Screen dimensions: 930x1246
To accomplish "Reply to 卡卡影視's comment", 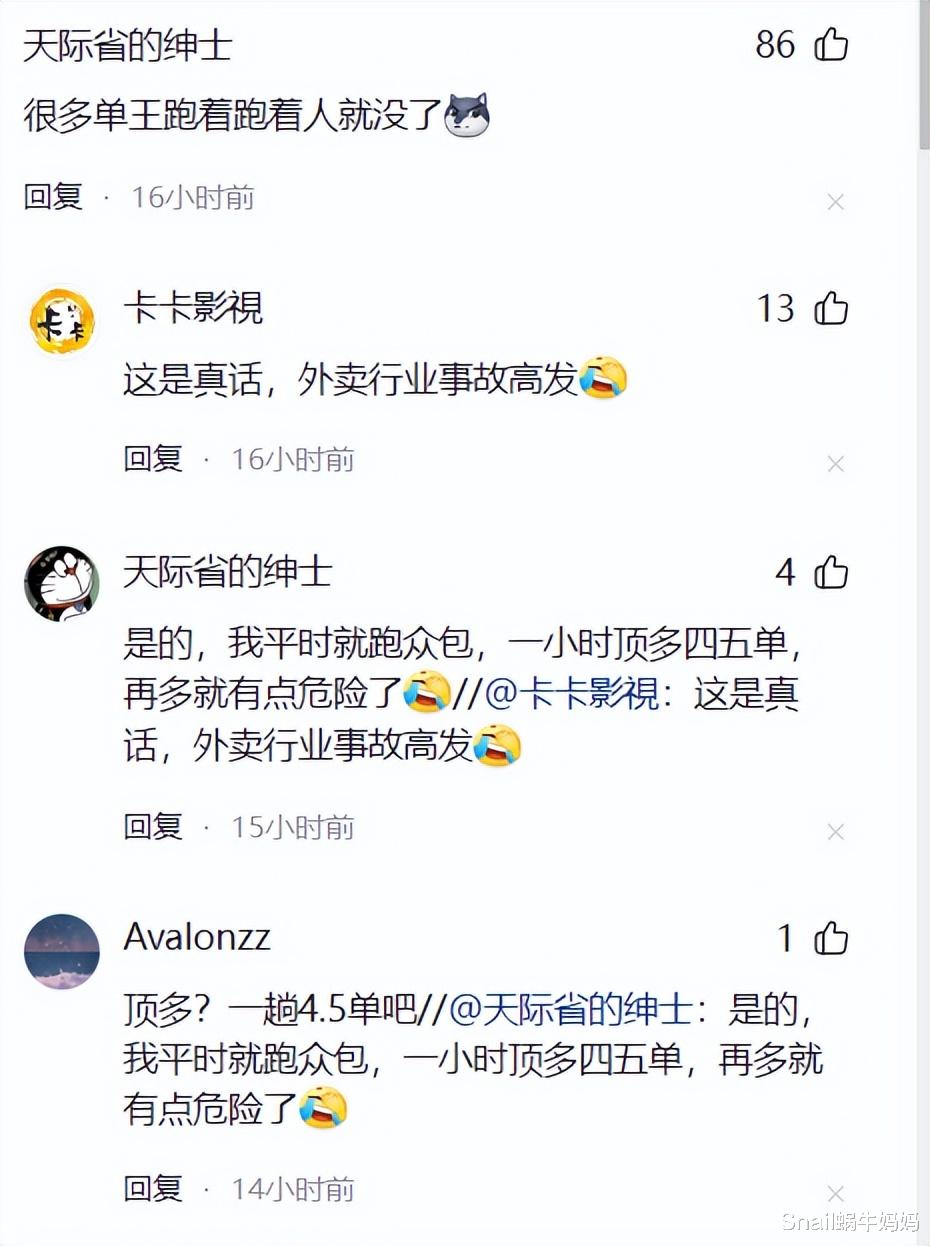I will pos(153,459).
